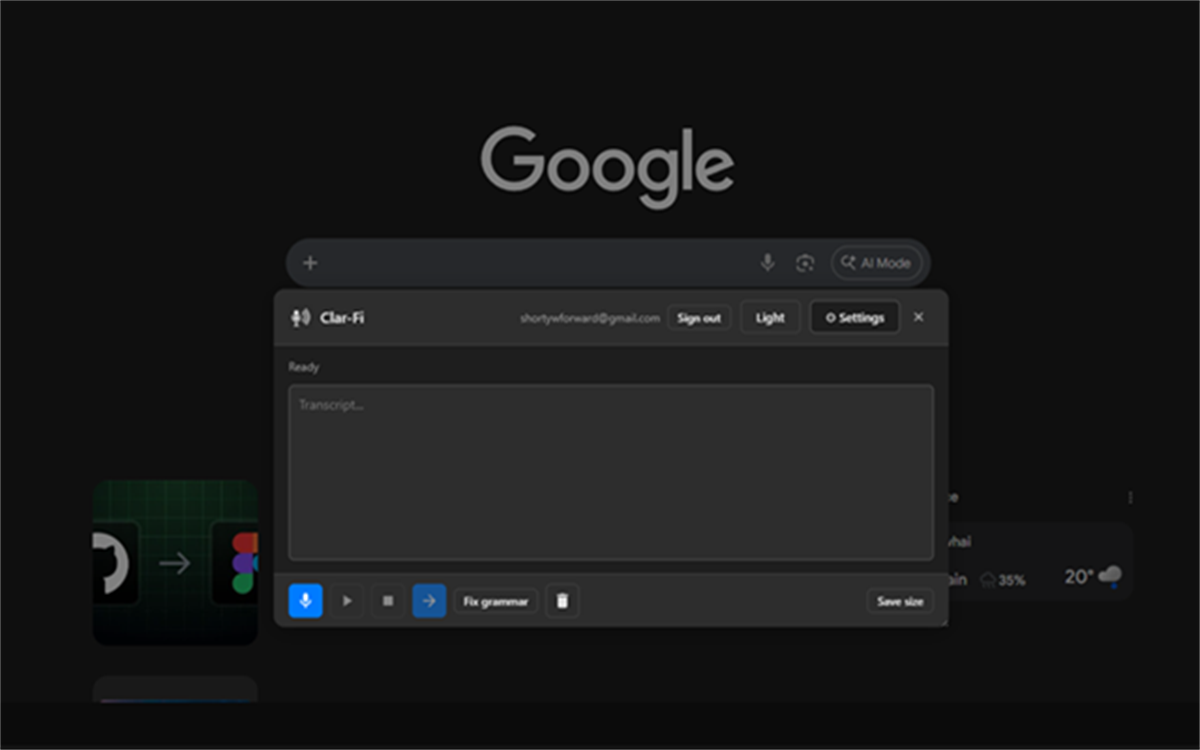The width and height of the screenshot is (1200, 750).
Task: Start recording with the blue microphone button
Action: tap(305, 601)
